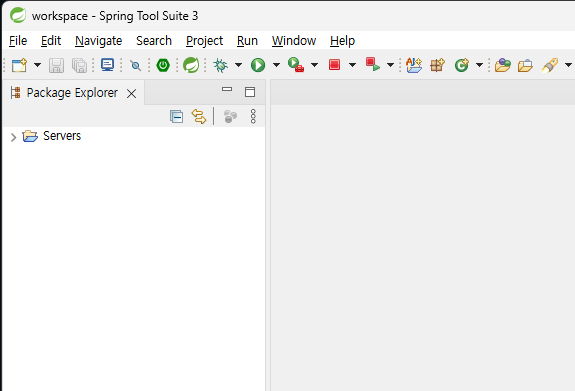The height and width of the screenshot is (391, 575).
Task: Open the Debug configurations dropdown arrow
Action: point(238,65)
